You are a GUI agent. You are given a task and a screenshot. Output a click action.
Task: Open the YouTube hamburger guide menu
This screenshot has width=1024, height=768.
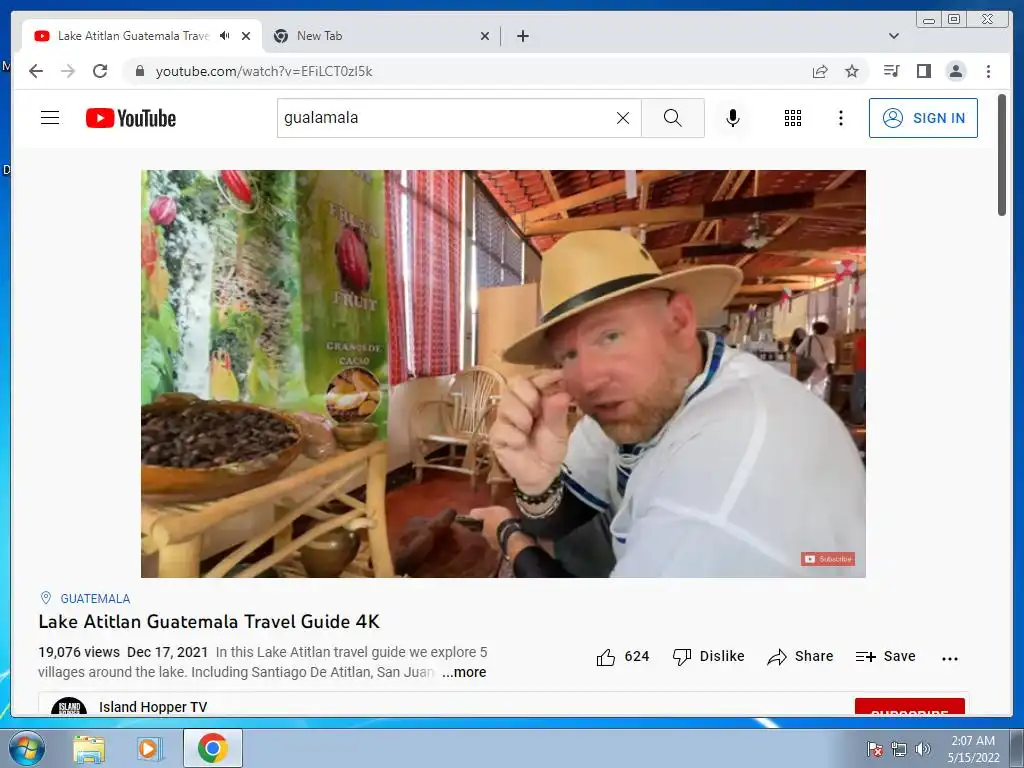[x=50, y=118]
